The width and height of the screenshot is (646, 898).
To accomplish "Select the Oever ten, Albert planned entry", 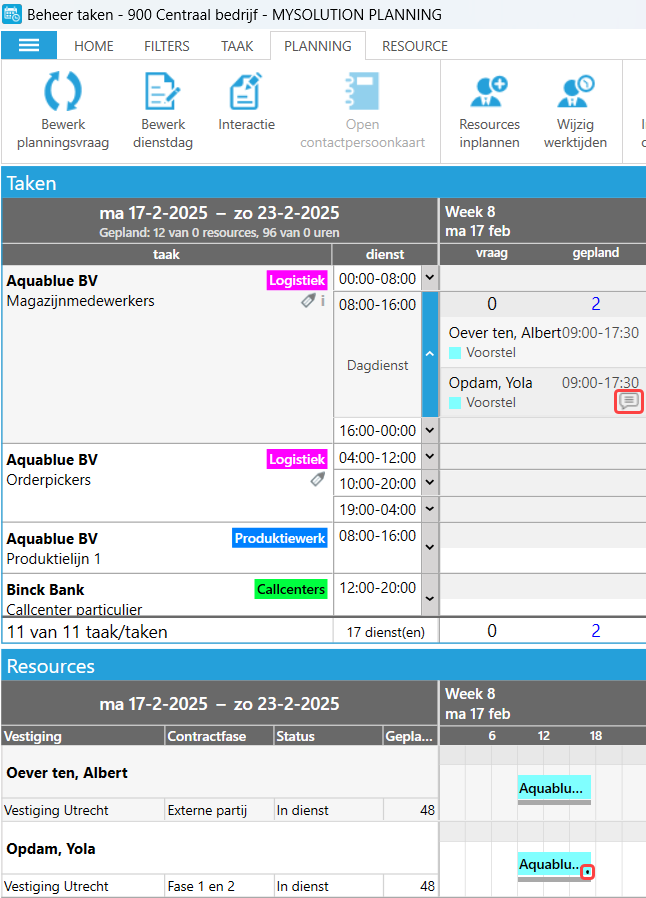I will pyautogui.click(x=542, y=342).
